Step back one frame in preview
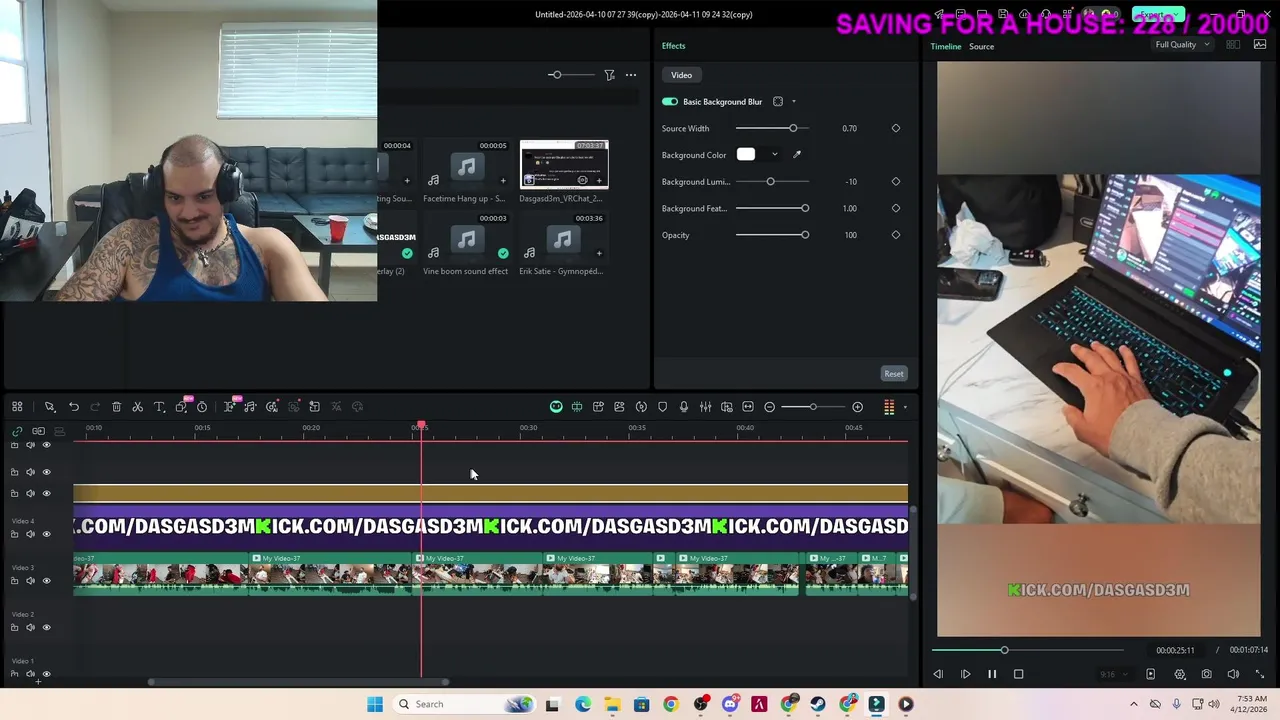This screenshot has height=720, width=1280. click(x=938, y=674)
